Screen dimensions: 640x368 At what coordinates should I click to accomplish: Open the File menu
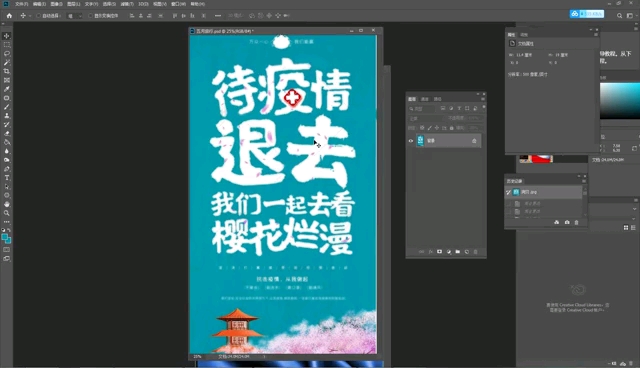pos(22,4)
